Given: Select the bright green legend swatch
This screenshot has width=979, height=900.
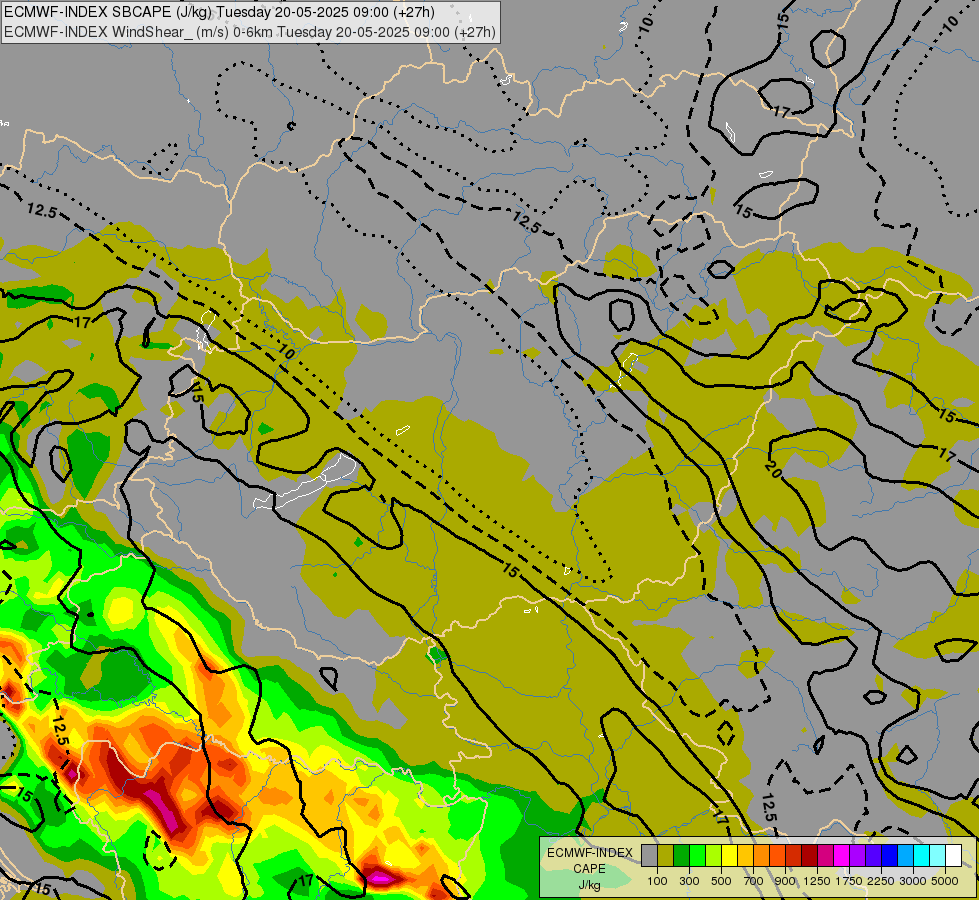Looking at the screenshot, I should (697, 855).
